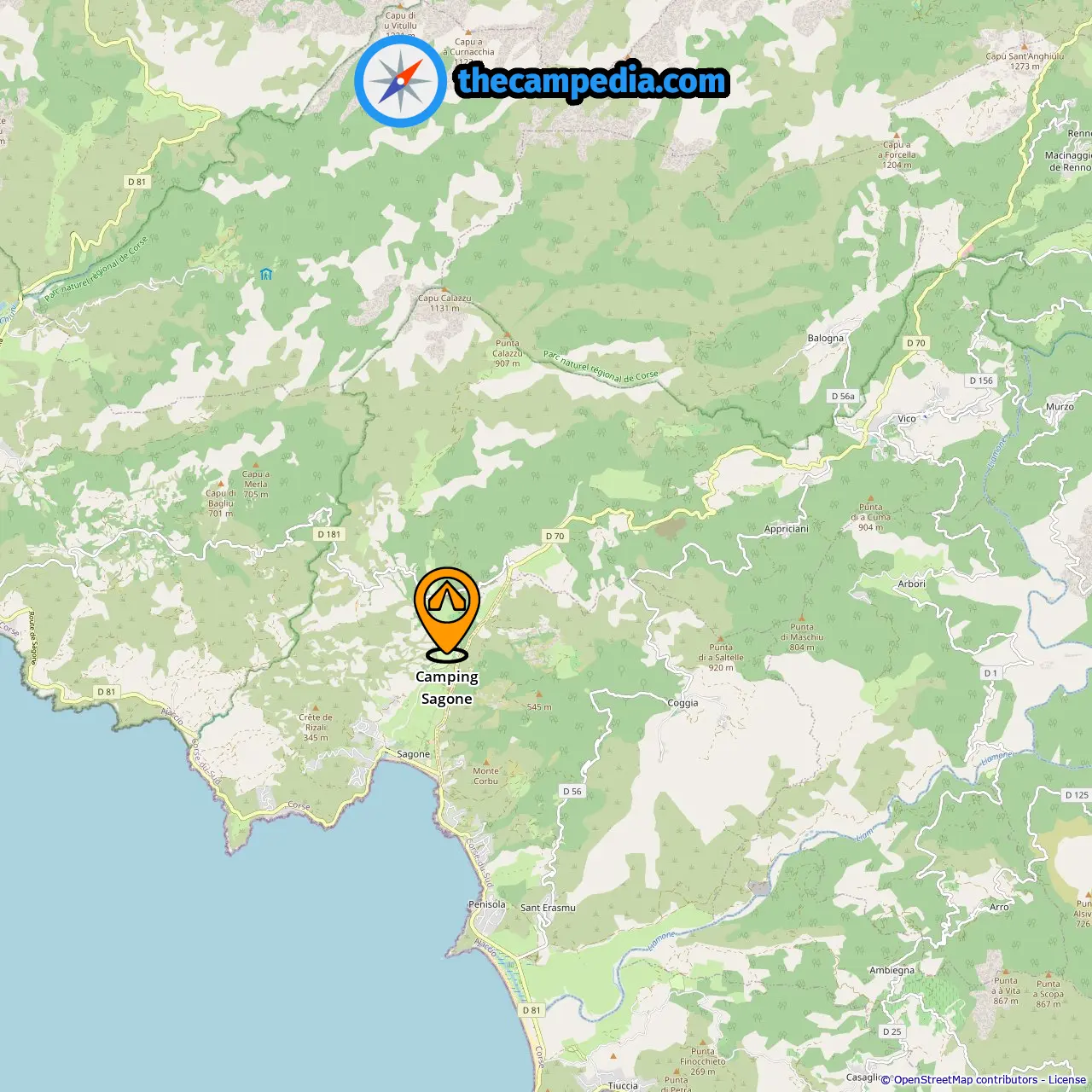Screen dimensions: 1092x1092
Task: Click the Capu Calazzu peak triangle marker
Action: (x=444, y=290)
